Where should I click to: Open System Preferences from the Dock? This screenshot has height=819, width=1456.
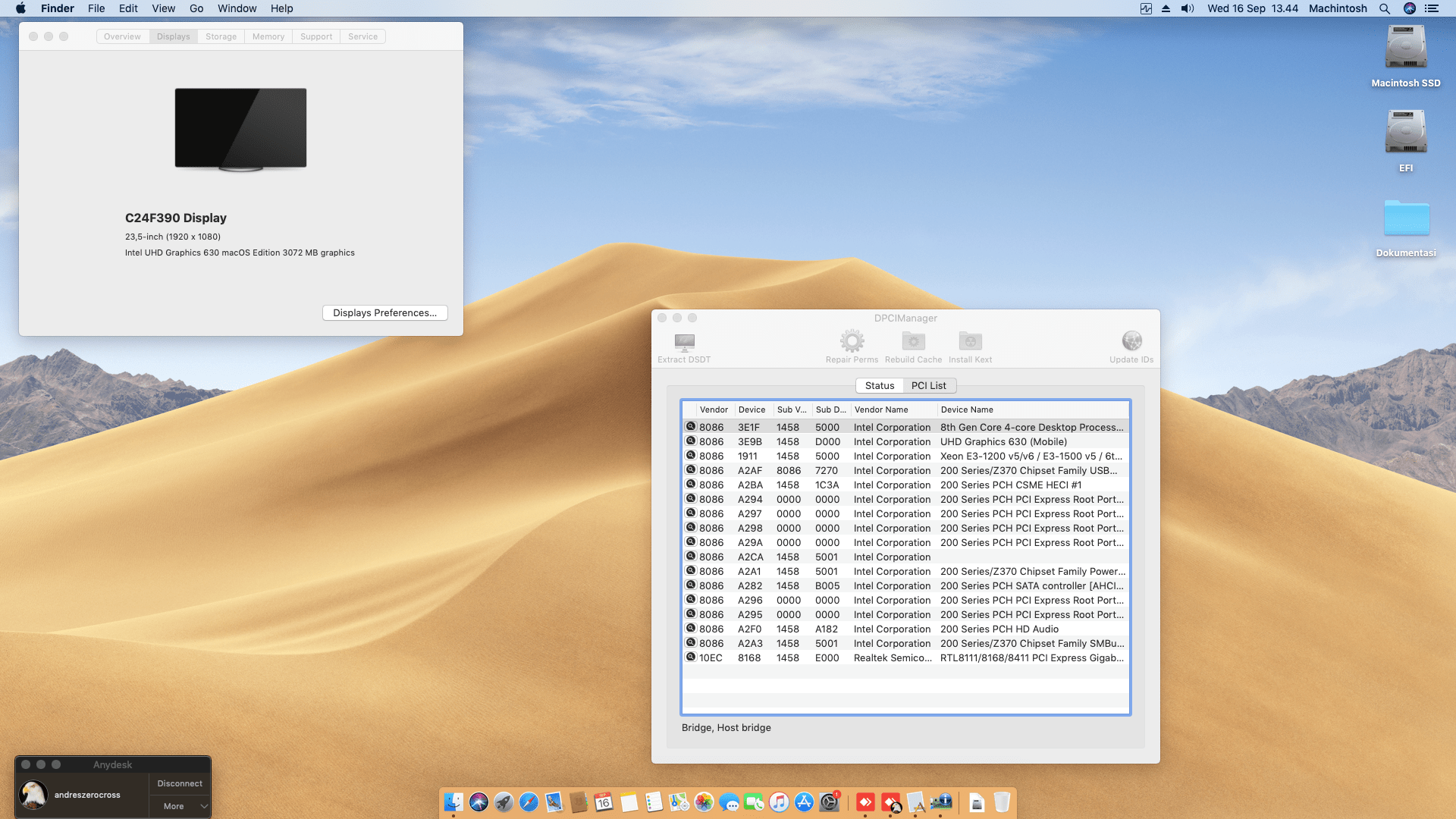830,802
